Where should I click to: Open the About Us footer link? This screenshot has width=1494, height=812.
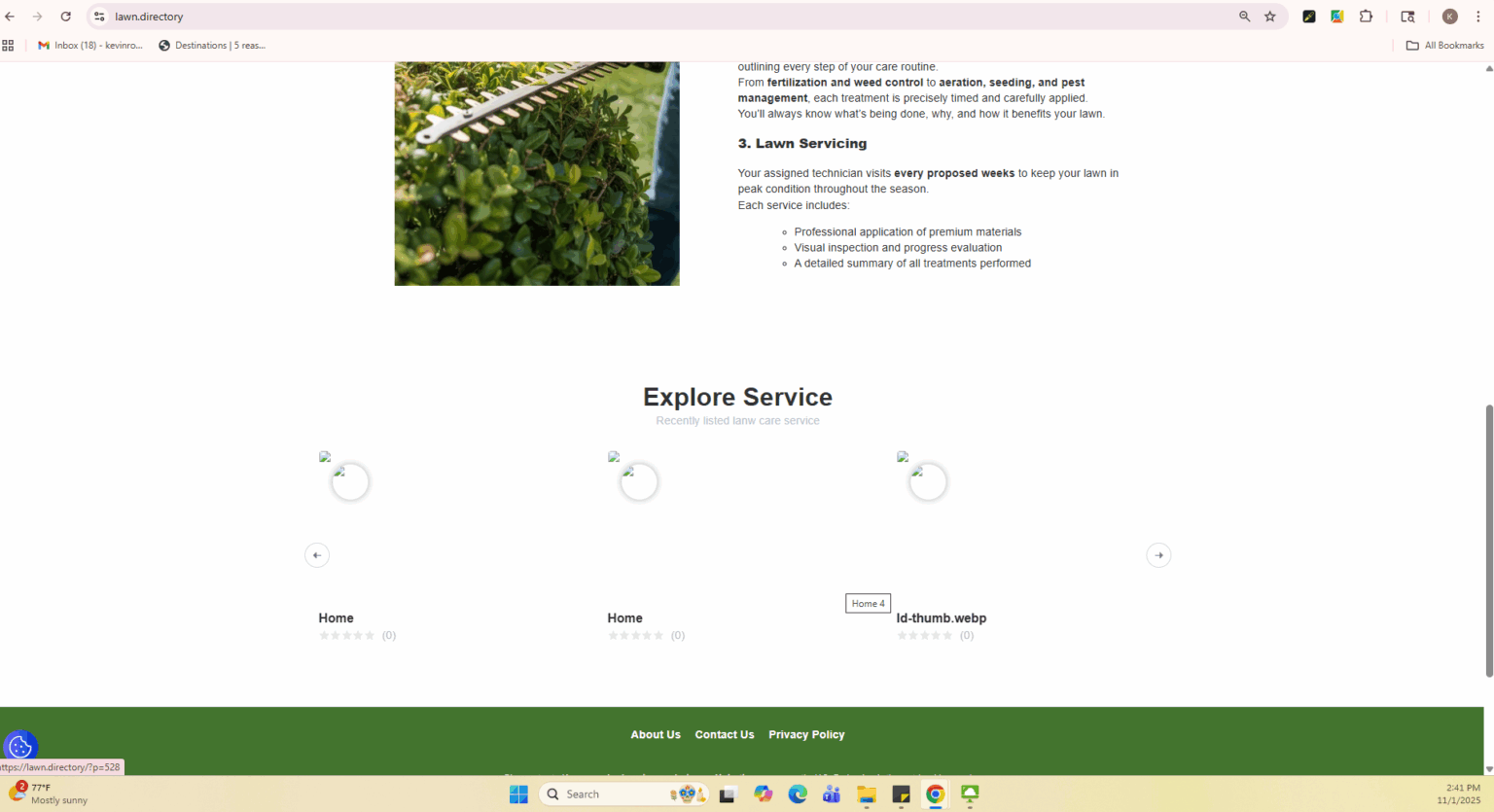click(x=656, y=735)
